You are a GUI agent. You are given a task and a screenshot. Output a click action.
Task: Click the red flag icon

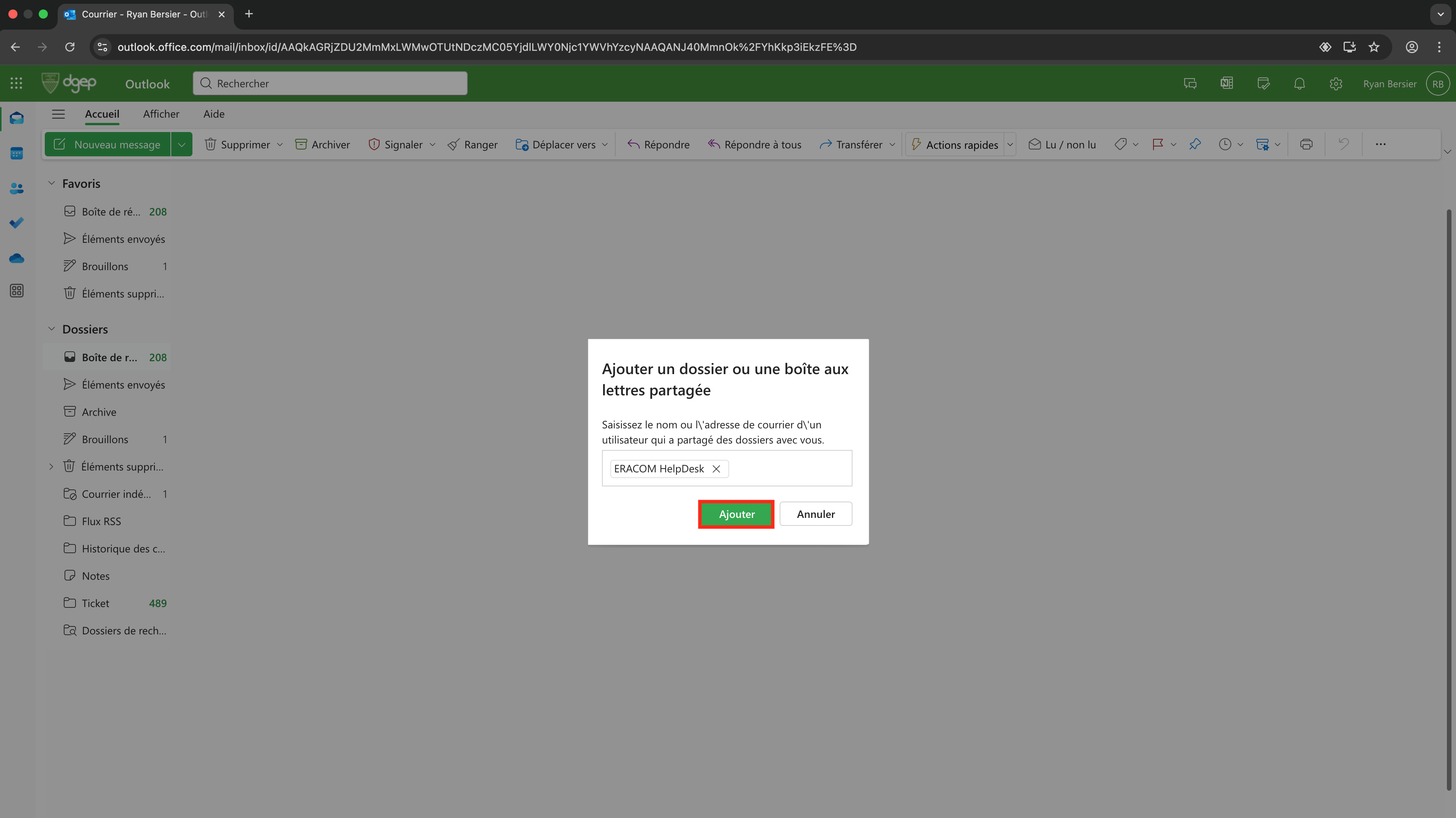point(1158,145)
